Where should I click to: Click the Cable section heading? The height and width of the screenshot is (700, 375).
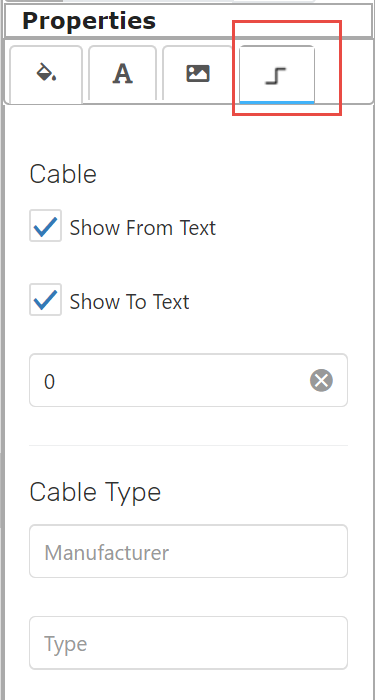63,174
